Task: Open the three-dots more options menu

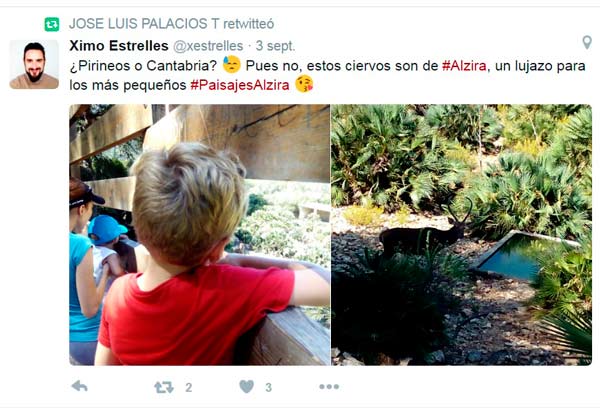Action: pyautogui.click(x=329, y=387)
